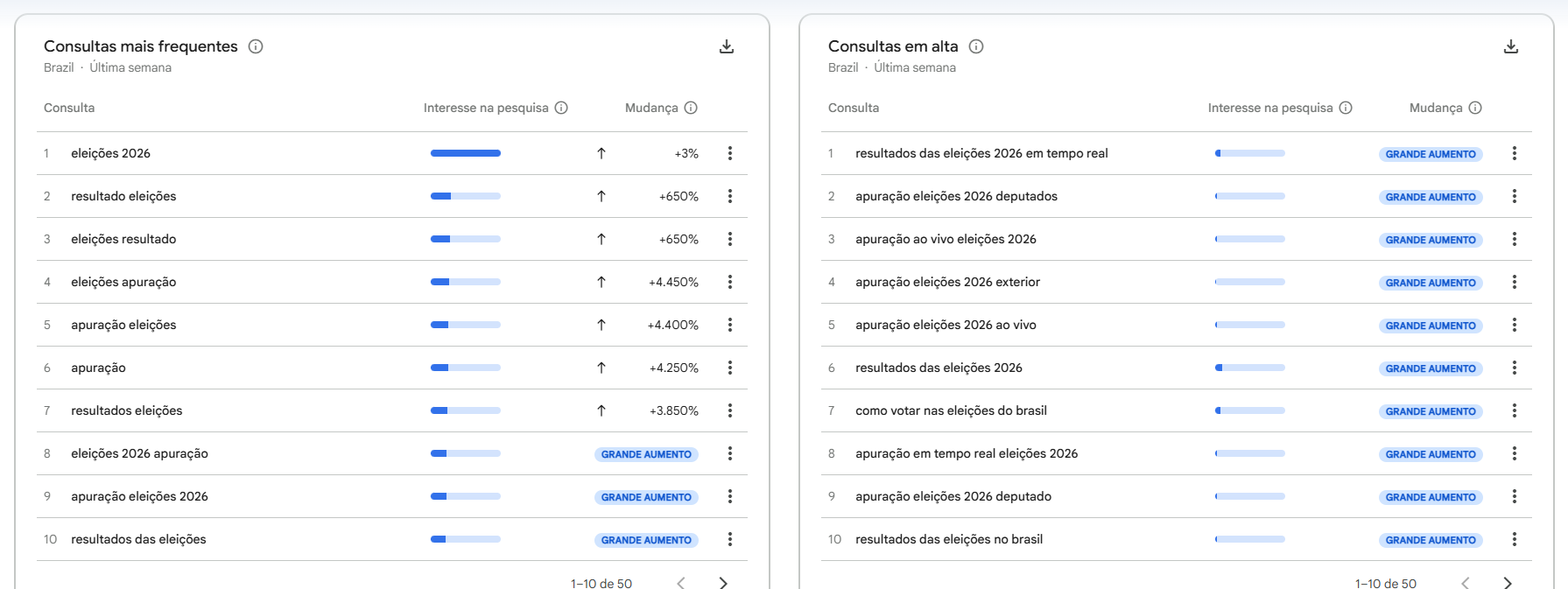Open the query apuração ao vivo eleições 2026
This screenshot has height=589, width=1568.
(946, 239)
